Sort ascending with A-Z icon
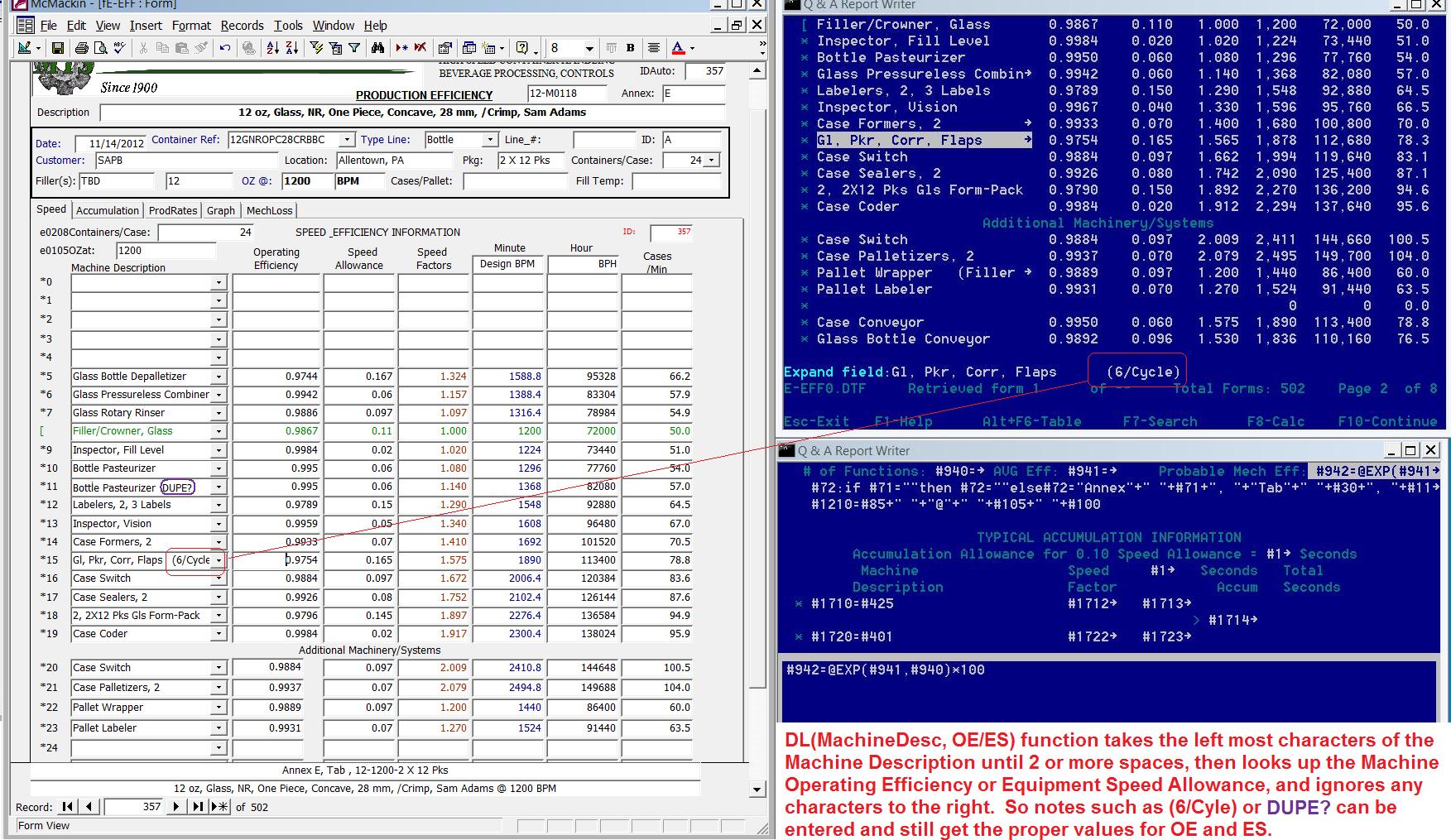The height and width of the screenshot is (840, 1451). pos(272,48)
